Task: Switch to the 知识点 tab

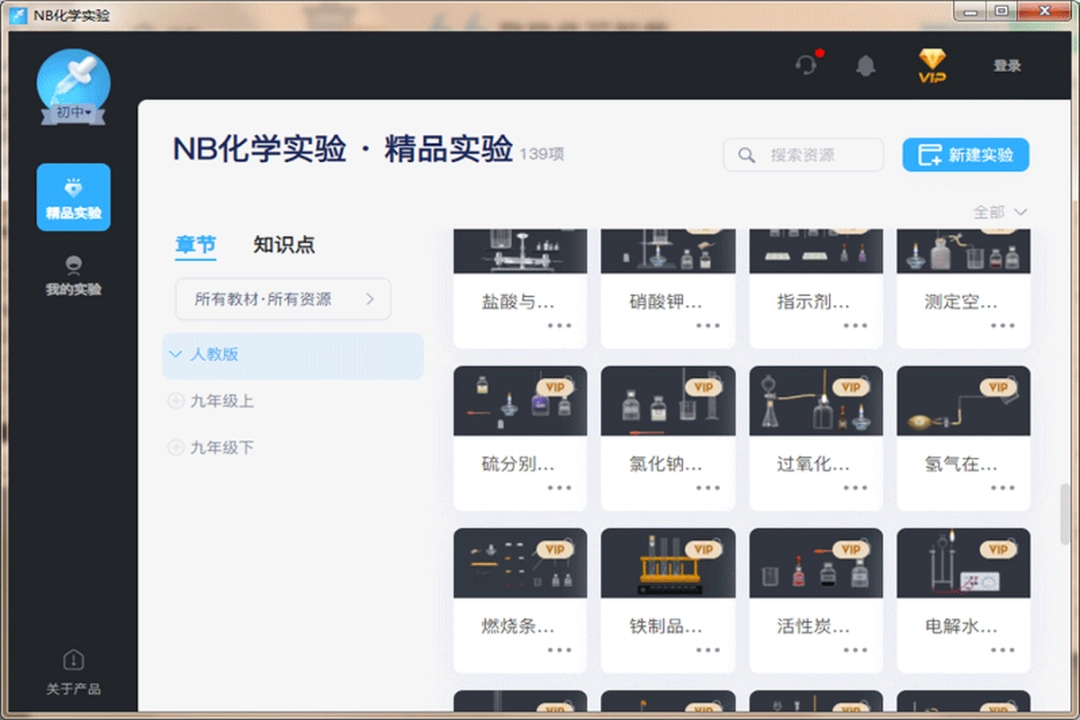Action: pos(283,245)
